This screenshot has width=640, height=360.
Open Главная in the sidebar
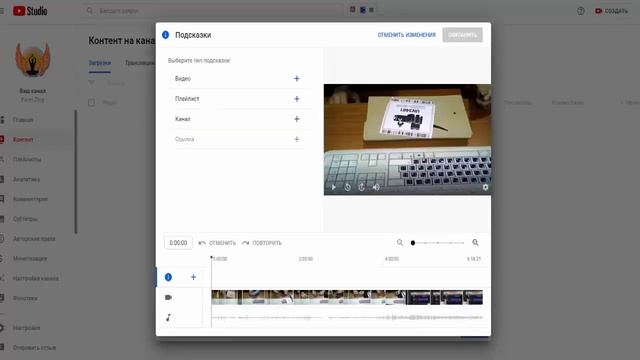pos(23,120)
